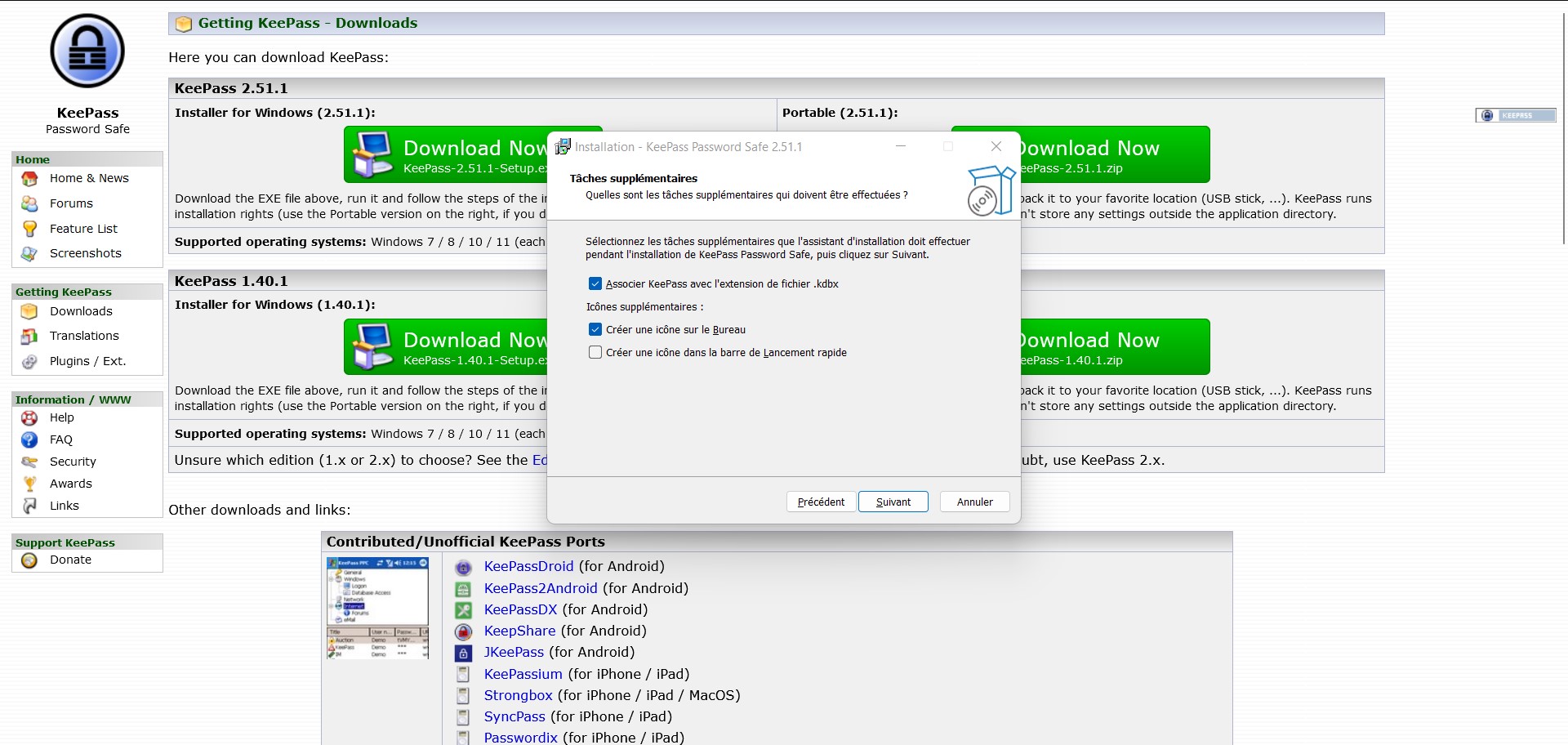This screenshot has width=1568, height=745.
Task: Cancel the installation with Annuler
Action: coord(974,502)
